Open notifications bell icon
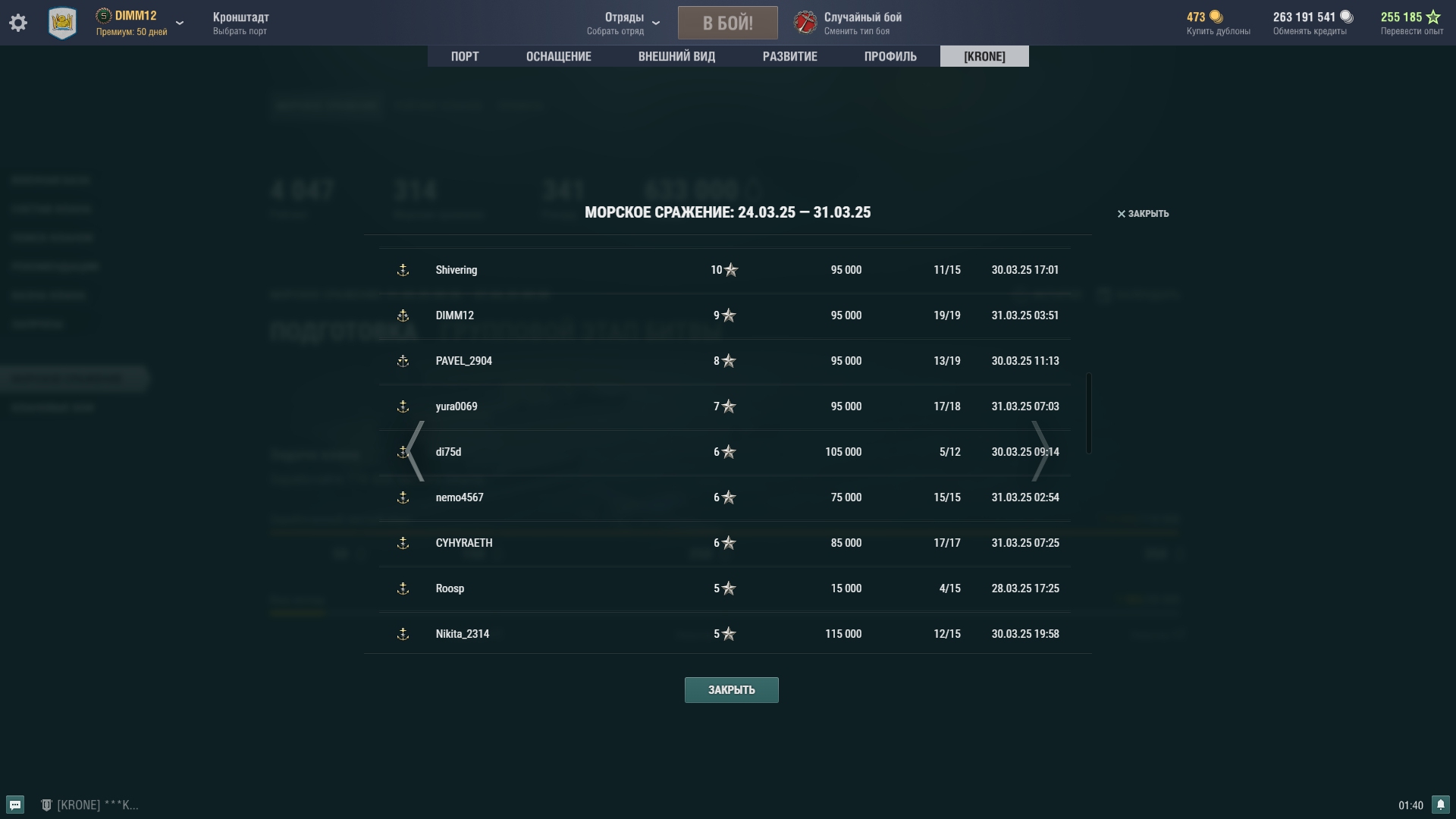 click(1440, 805)
